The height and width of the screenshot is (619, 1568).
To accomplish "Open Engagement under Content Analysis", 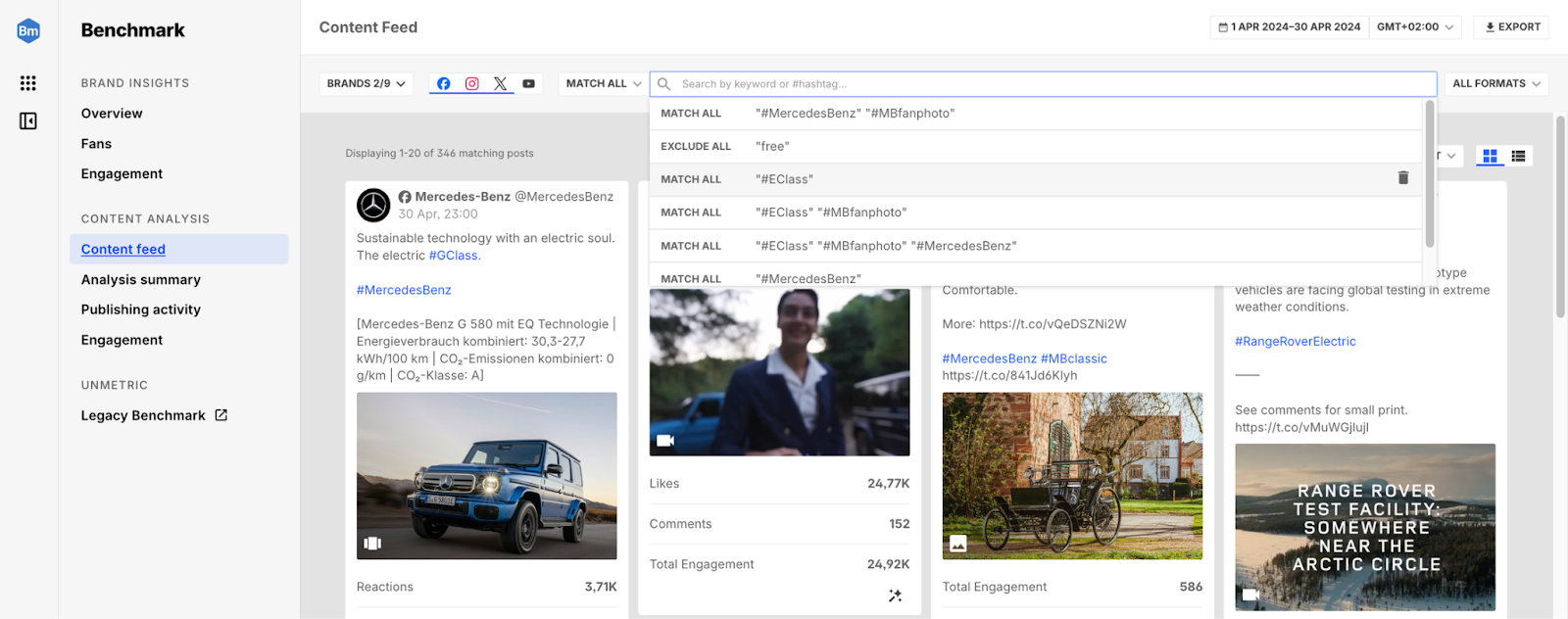I will [122, 340].
